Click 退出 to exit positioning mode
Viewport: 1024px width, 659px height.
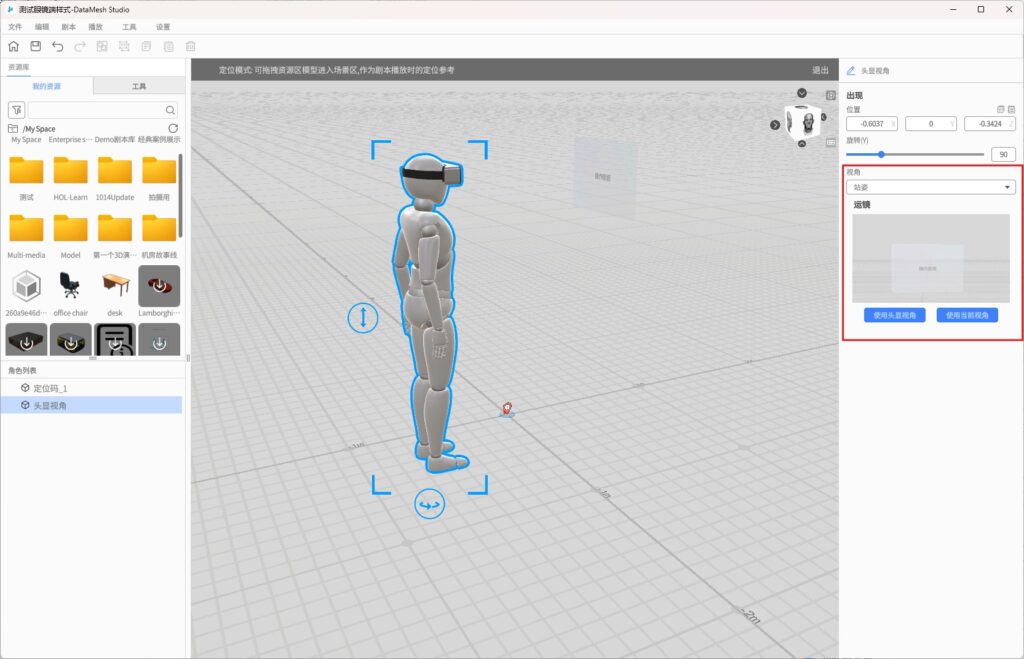tap(820, 70)
